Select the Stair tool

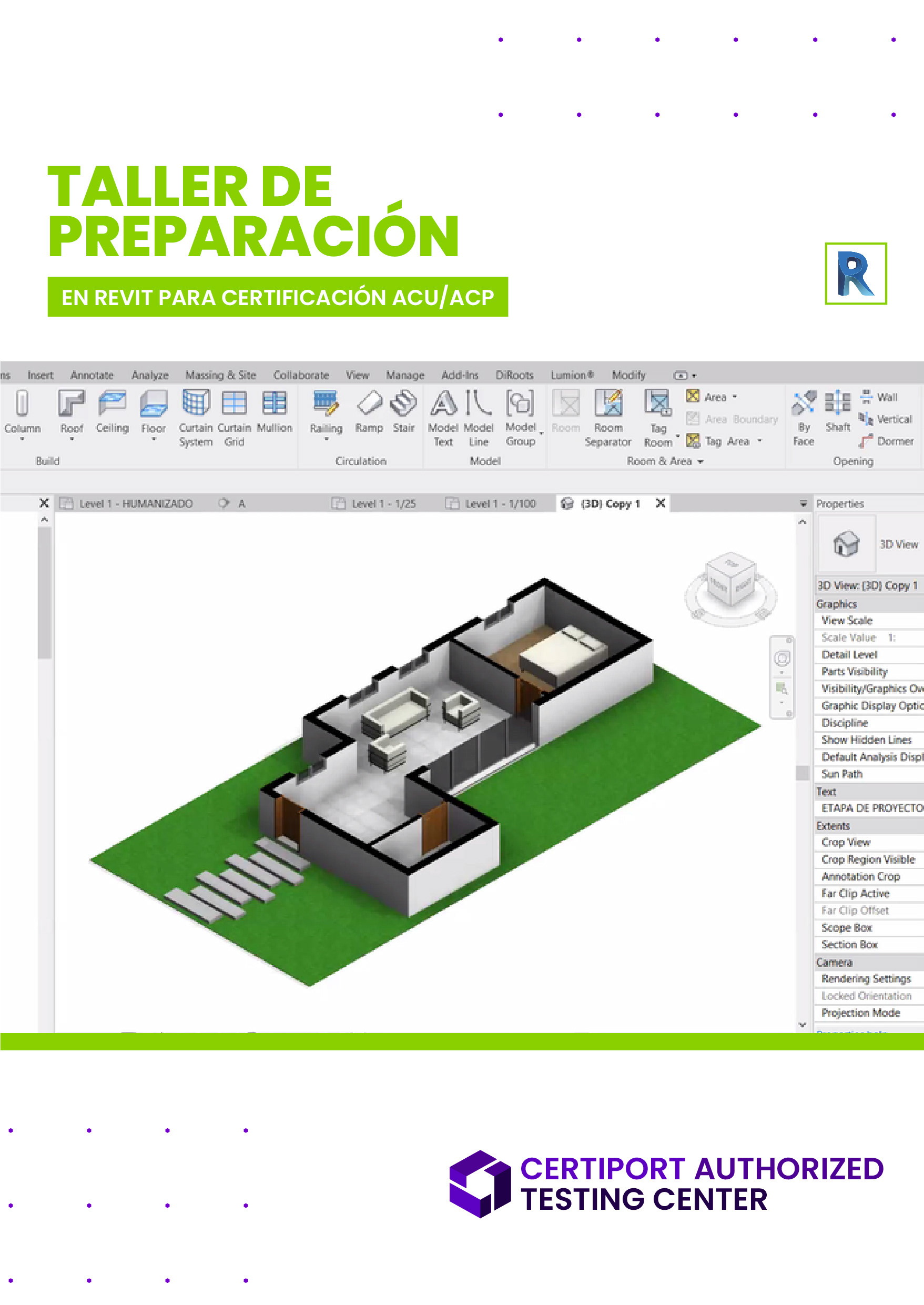(x=404, y=411)
